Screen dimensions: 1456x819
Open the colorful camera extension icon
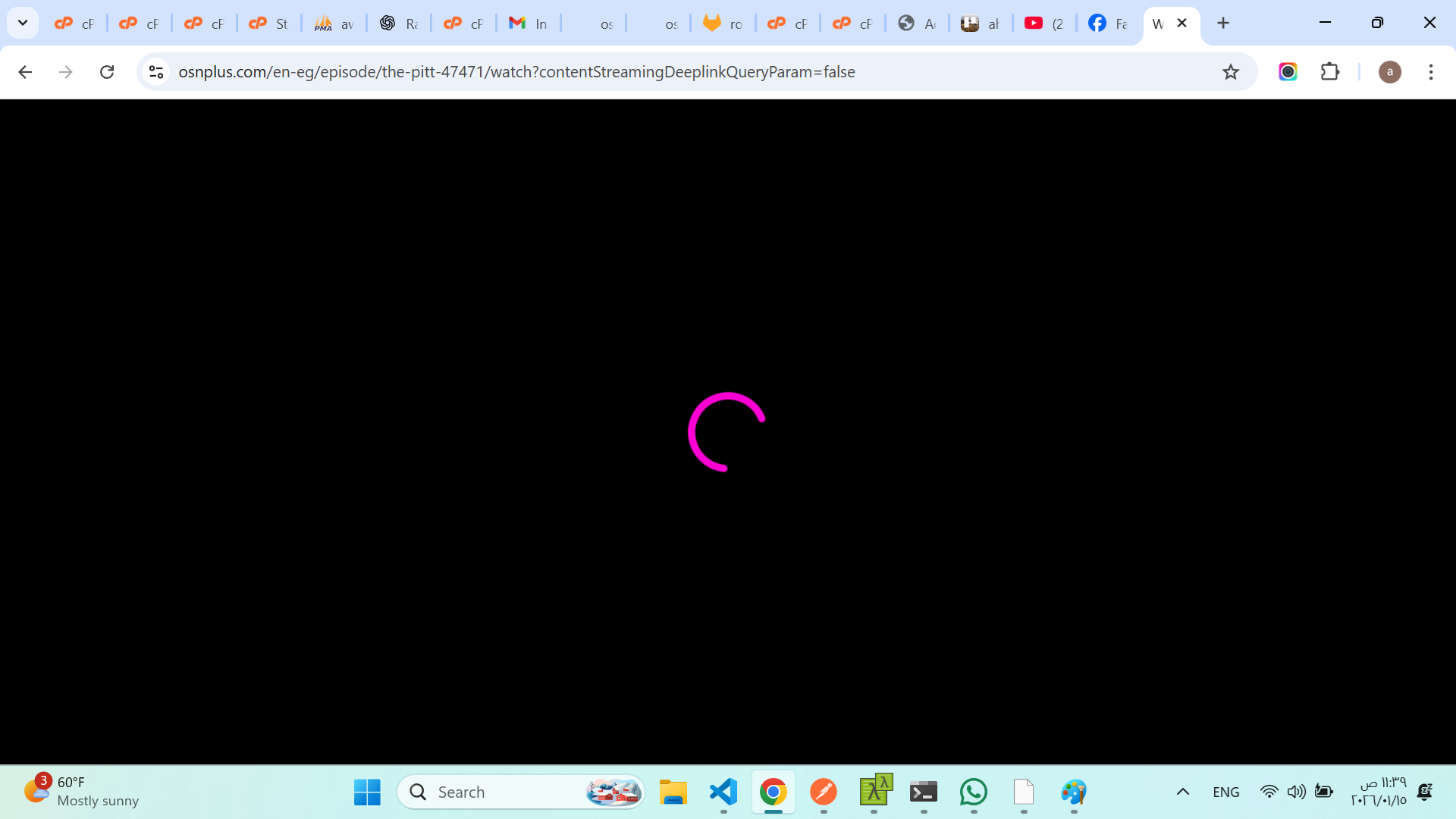[1288, 72]
